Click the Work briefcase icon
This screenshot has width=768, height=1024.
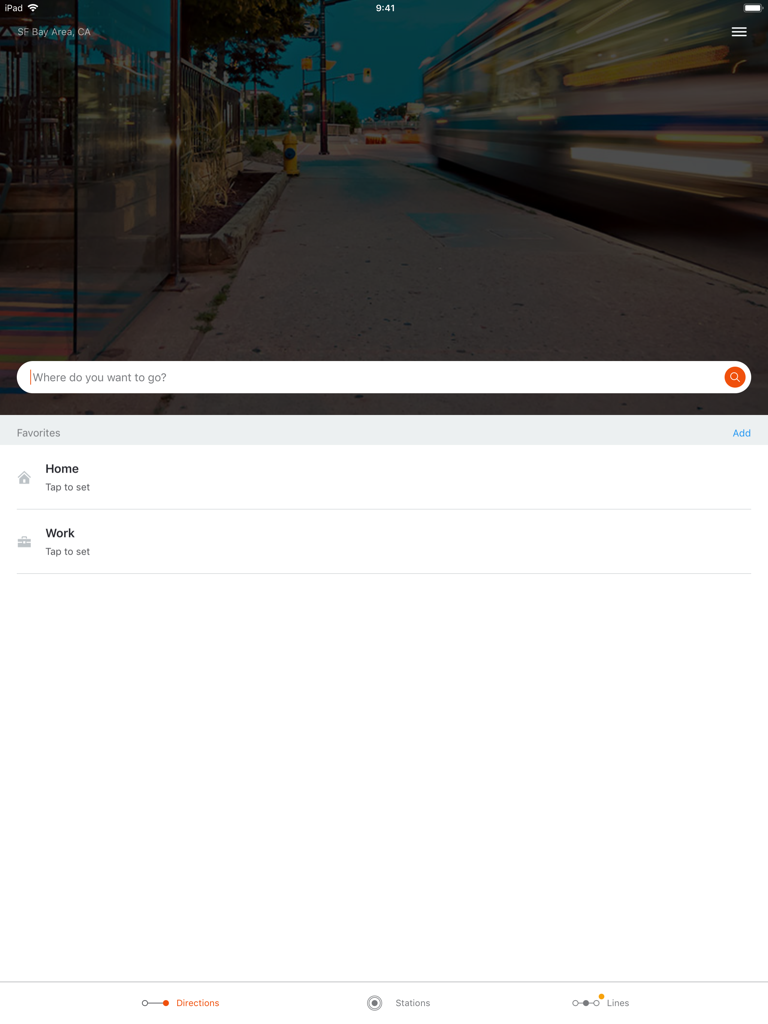click(24, 542)
